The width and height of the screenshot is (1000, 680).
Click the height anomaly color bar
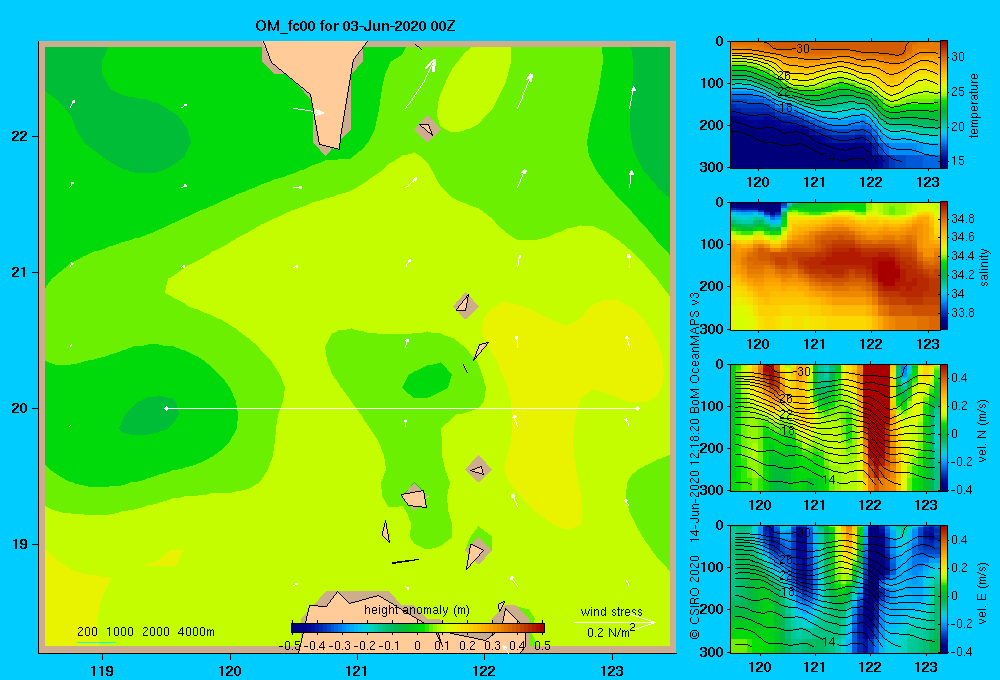click(x=418, y=628)
